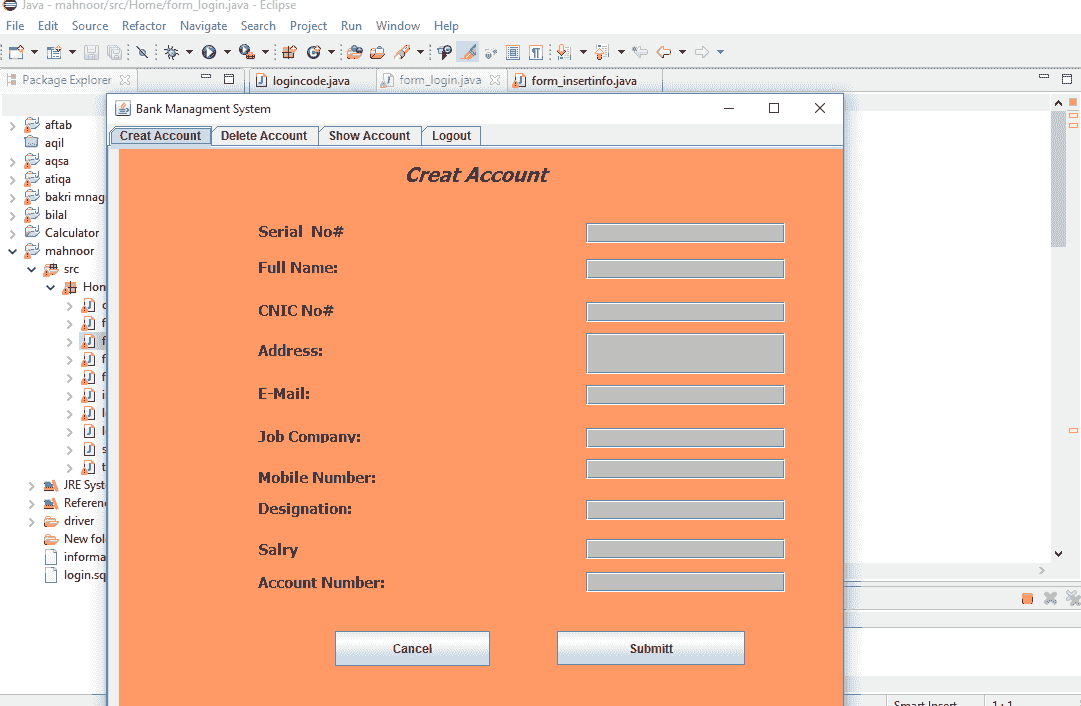
Task: Collapse the src folder node
Action: click(x=32, y=270)
